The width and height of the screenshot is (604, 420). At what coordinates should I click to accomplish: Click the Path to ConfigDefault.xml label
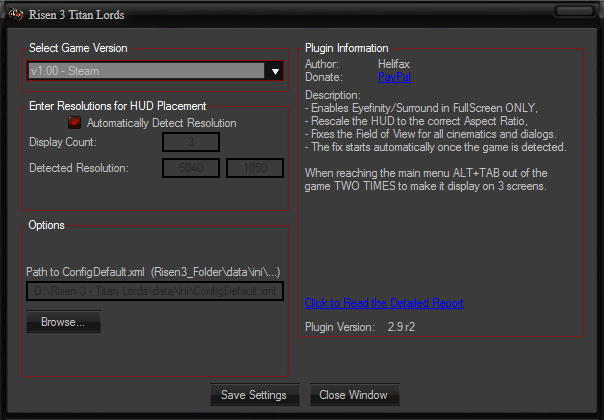point(153,272)
